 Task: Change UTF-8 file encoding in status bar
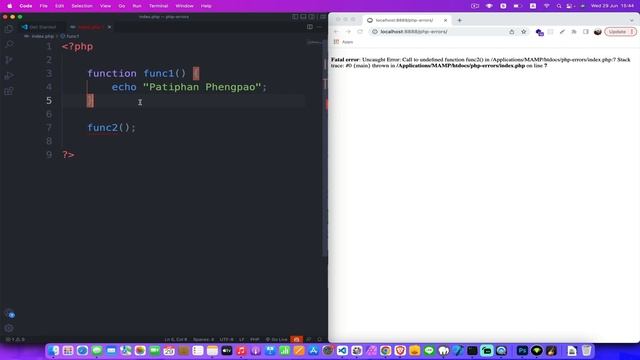[x=227, y=339]
